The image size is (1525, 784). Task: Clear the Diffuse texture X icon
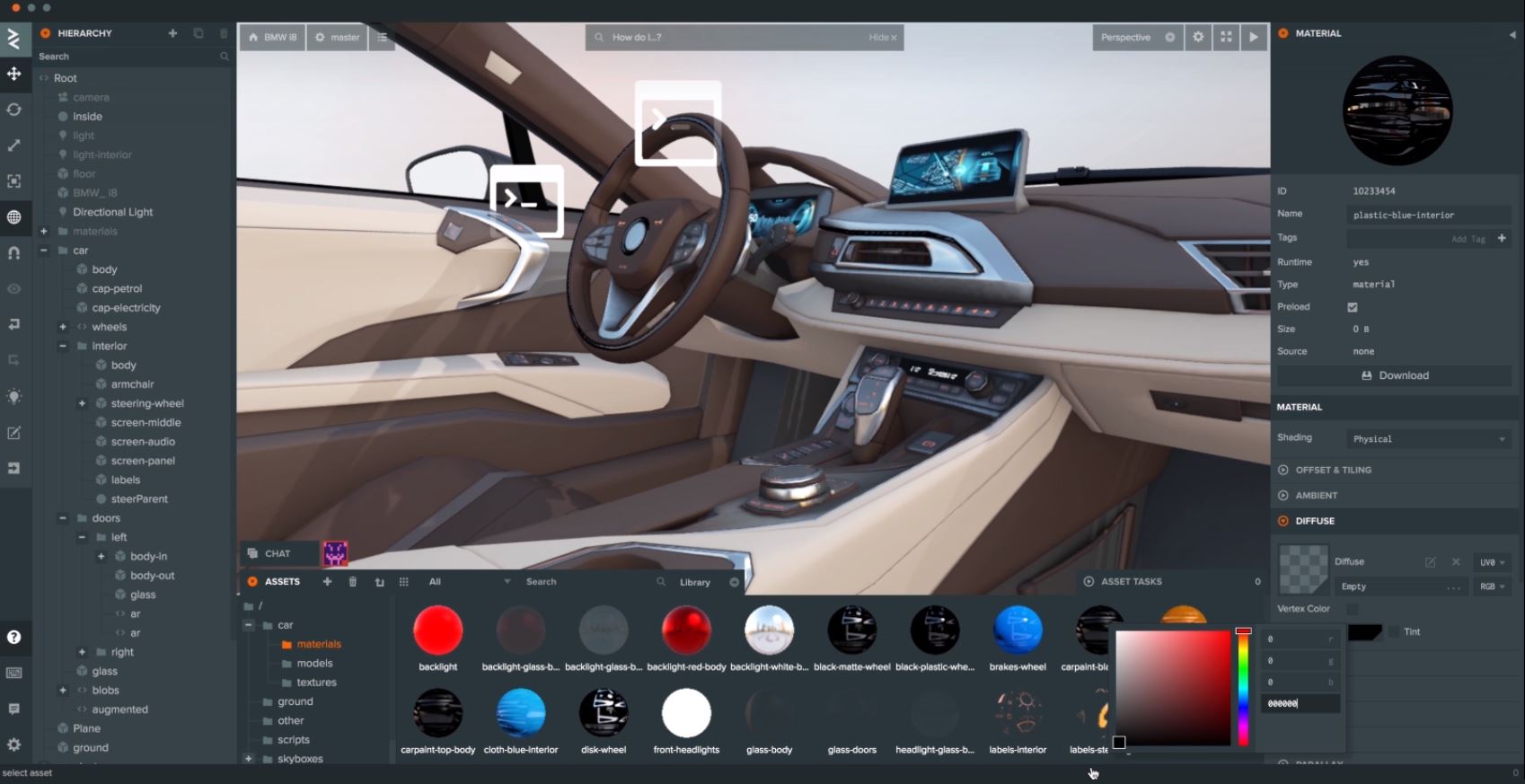click(x=1456, y=562)
